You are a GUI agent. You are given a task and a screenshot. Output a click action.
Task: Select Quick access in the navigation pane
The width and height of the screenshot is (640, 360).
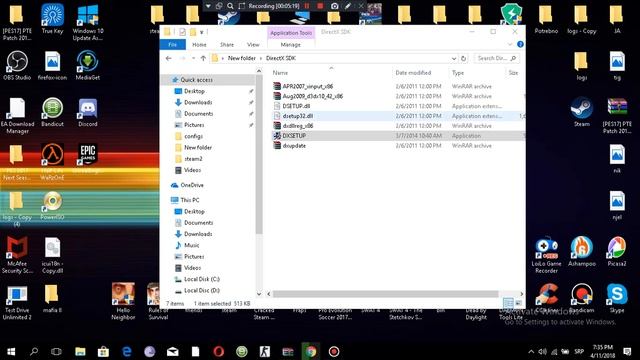click(x=196, y=80)
